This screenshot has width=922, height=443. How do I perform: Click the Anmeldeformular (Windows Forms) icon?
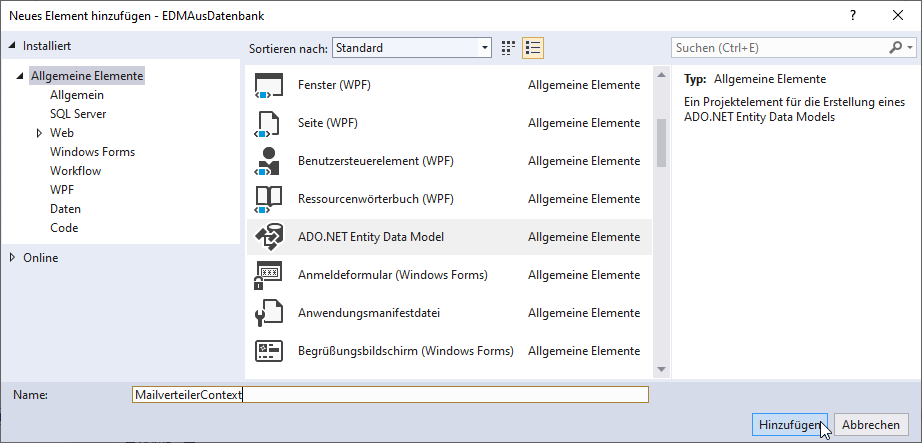[269, 275]
